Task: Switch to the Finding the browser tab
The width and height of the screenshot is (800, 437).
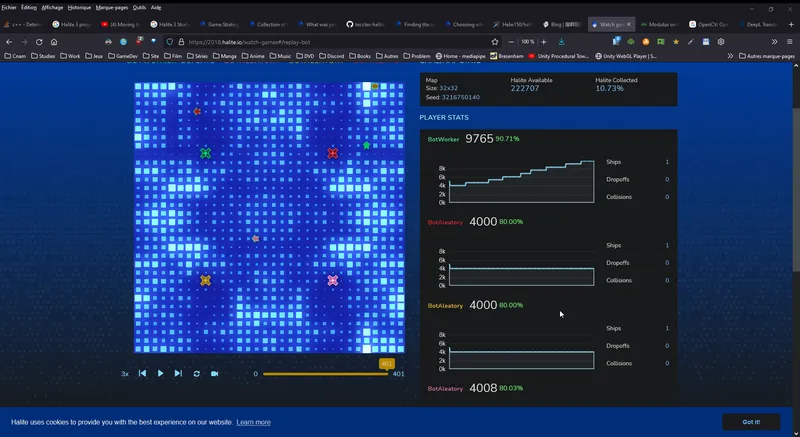Action: (x=414, y=24)
